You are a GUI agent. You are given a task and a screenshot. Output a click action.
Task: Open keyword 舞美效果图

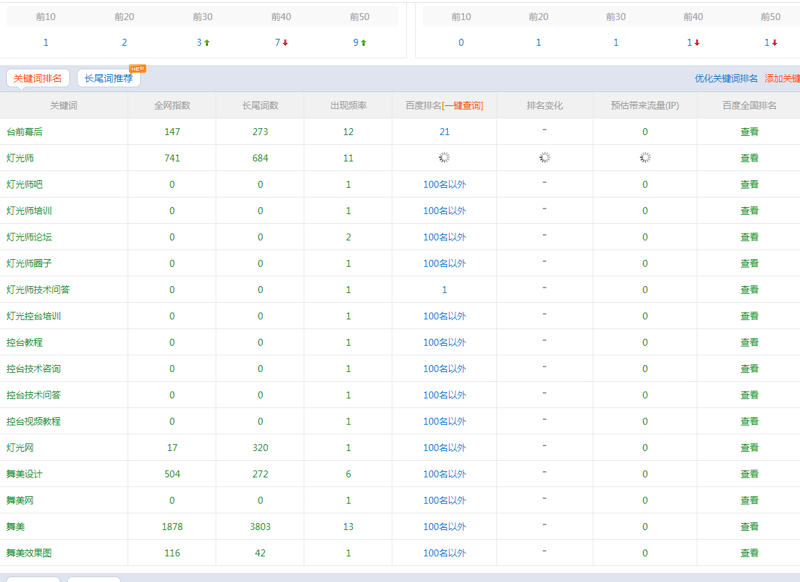pyautogui.click(x=29, y=553)
